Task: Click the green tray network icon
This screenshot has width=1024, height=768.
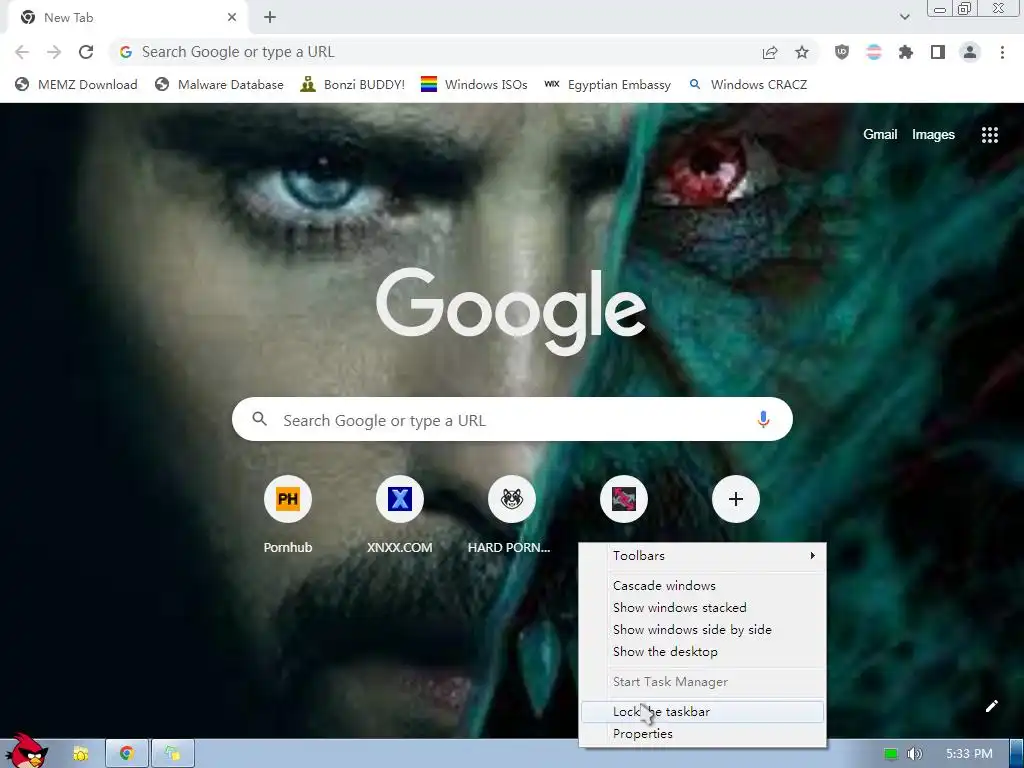Action: coord(890,754)
